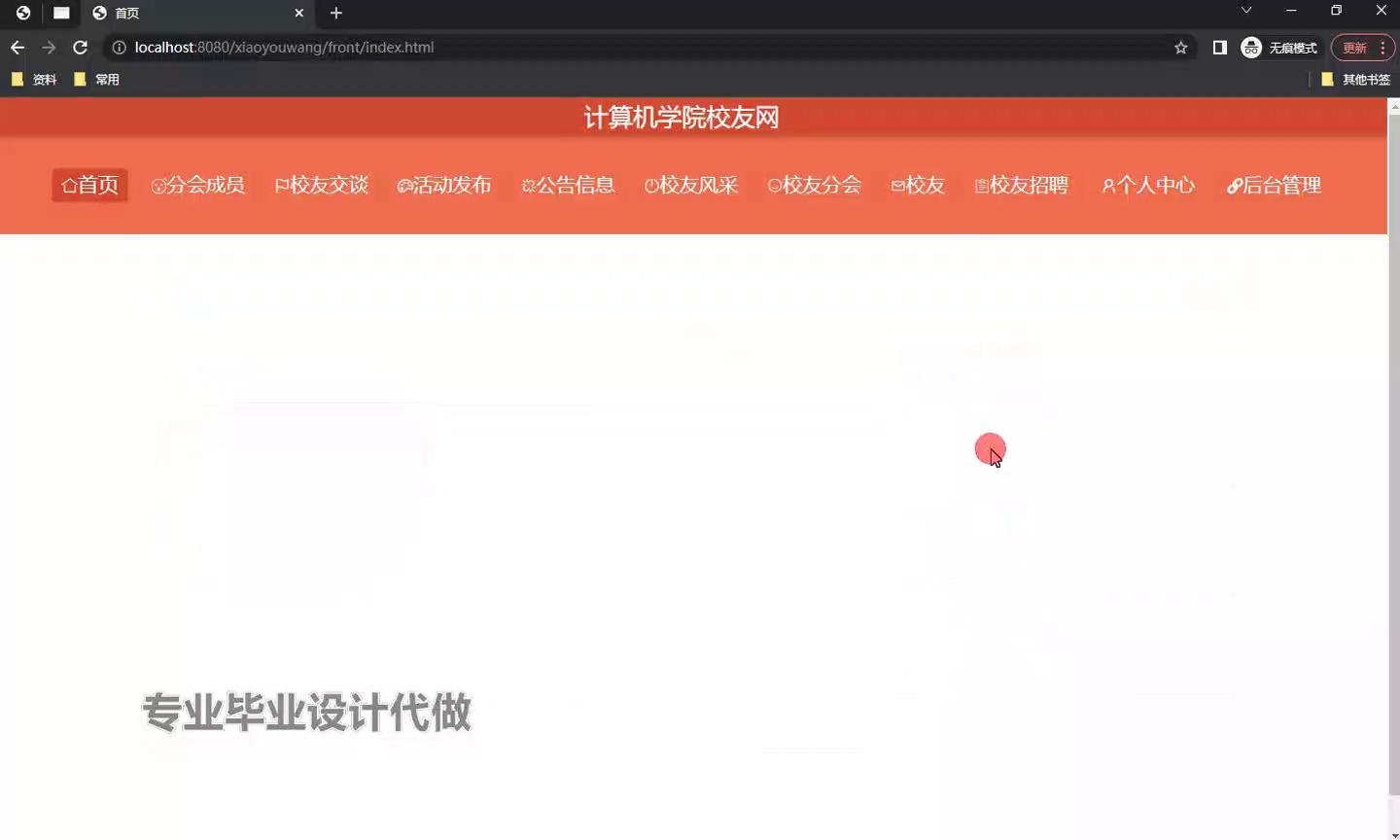Open 其他书签 bookmarks folder
The width and height of the screenshot is (1400, 840).
1355,80
